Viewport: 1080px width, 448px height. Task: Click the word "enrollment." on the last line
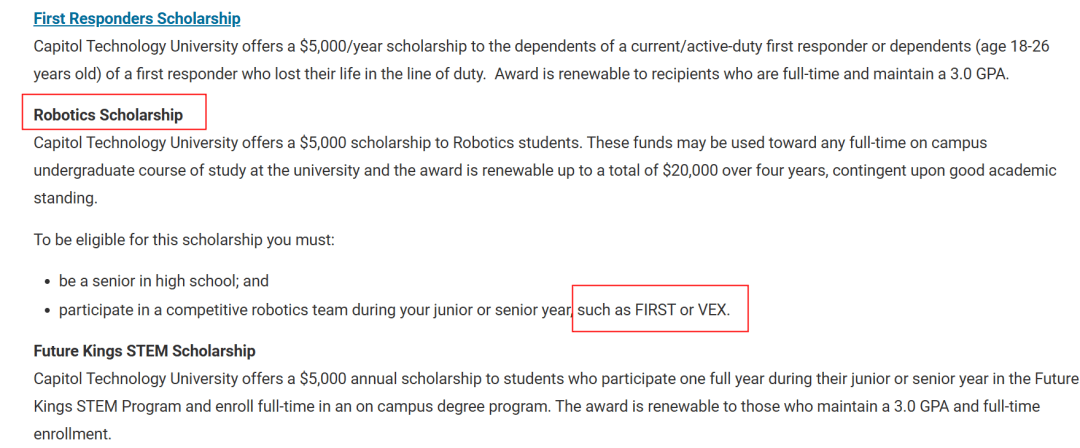click(x=72, y=435)
